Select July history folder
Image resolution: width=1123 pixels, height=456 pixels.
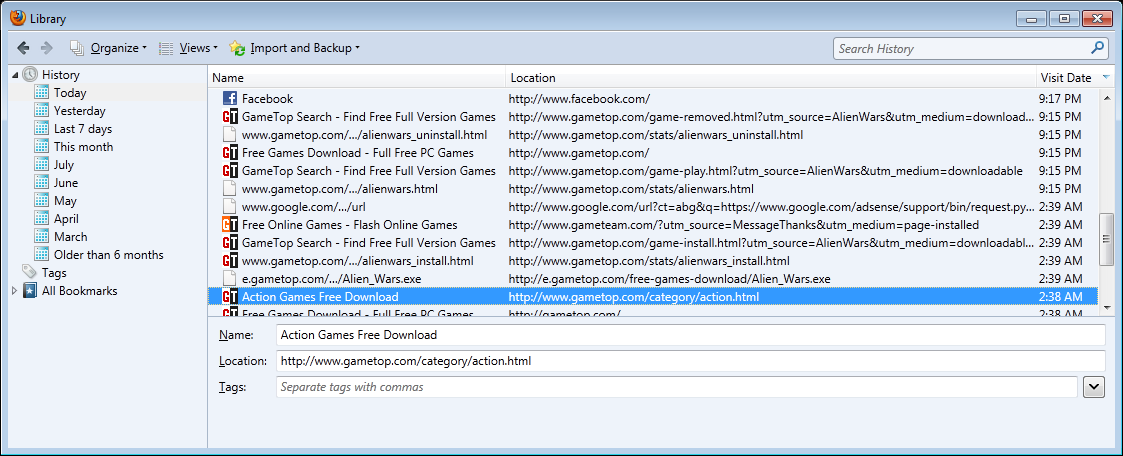click(64, 165)
